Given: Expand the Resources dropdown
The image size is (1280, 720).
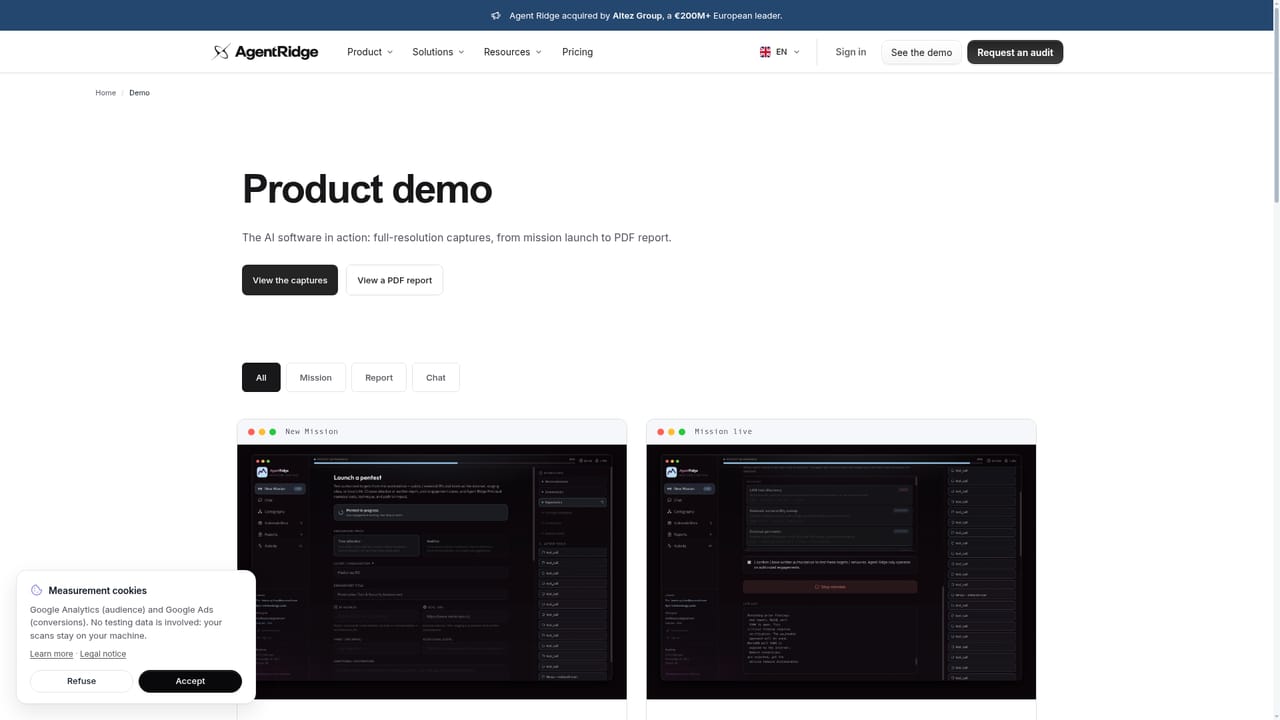Looking at the screenshot, I should click(x=512, y=52).
